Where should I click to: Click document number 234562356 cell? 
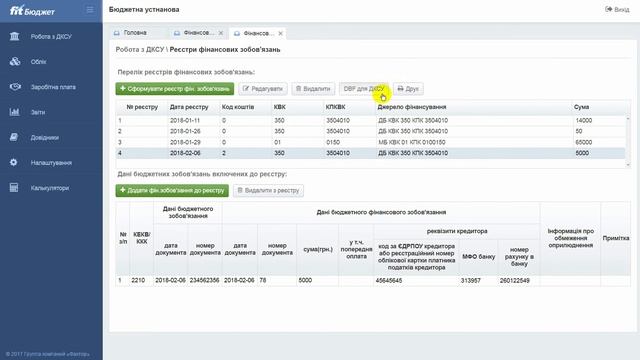[x=204, y=280]
